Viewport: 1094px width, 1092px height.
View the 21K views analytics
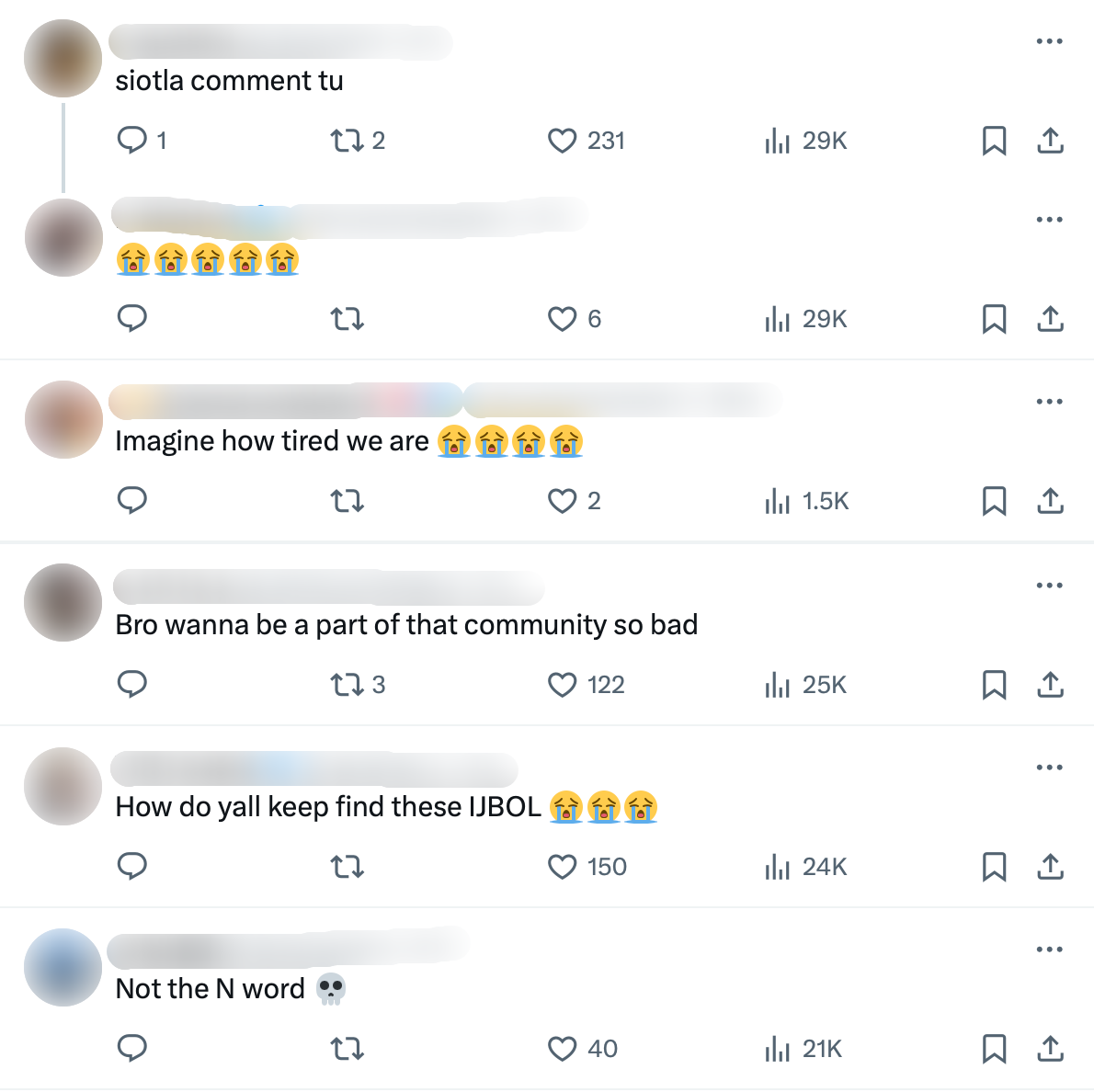click(x=803, y=1048)
